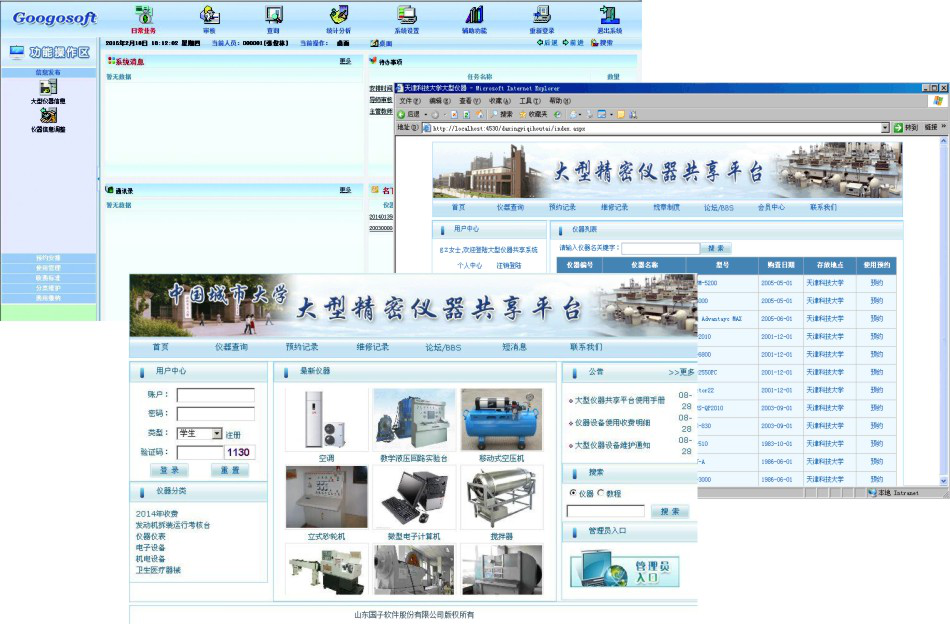Click the 账户 account input field

215,395
